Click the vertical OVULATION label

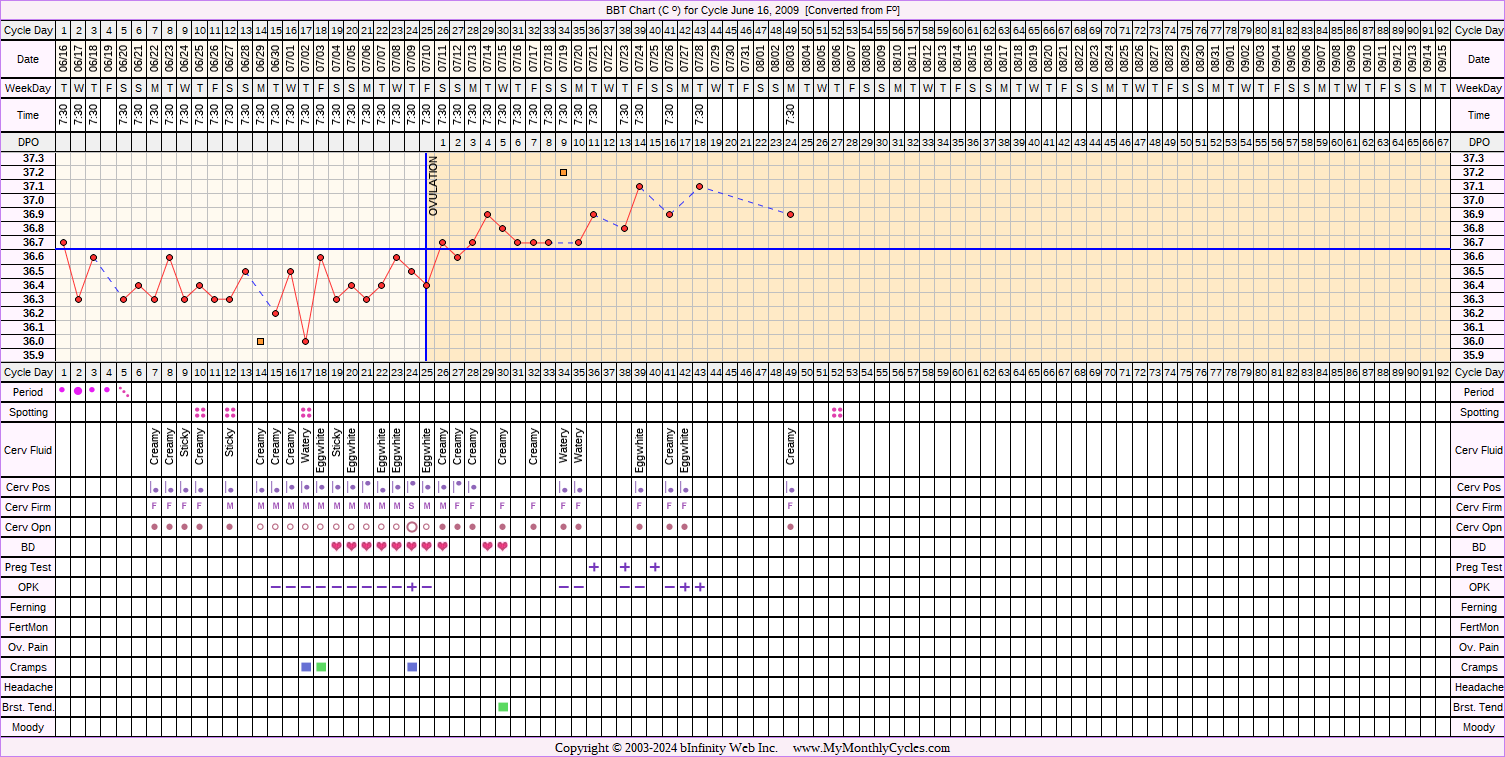pos(434,187)
